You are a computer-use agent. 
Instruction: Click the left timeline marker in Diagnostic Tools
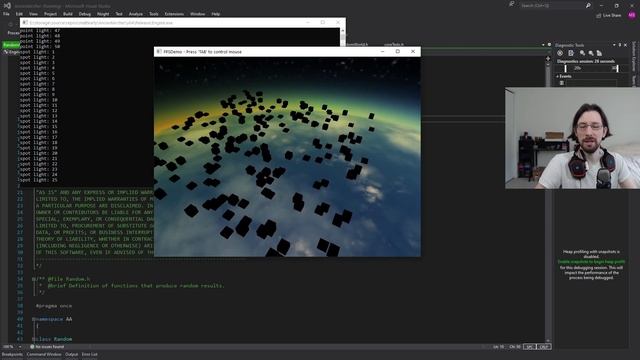click(x=565, y=68)
